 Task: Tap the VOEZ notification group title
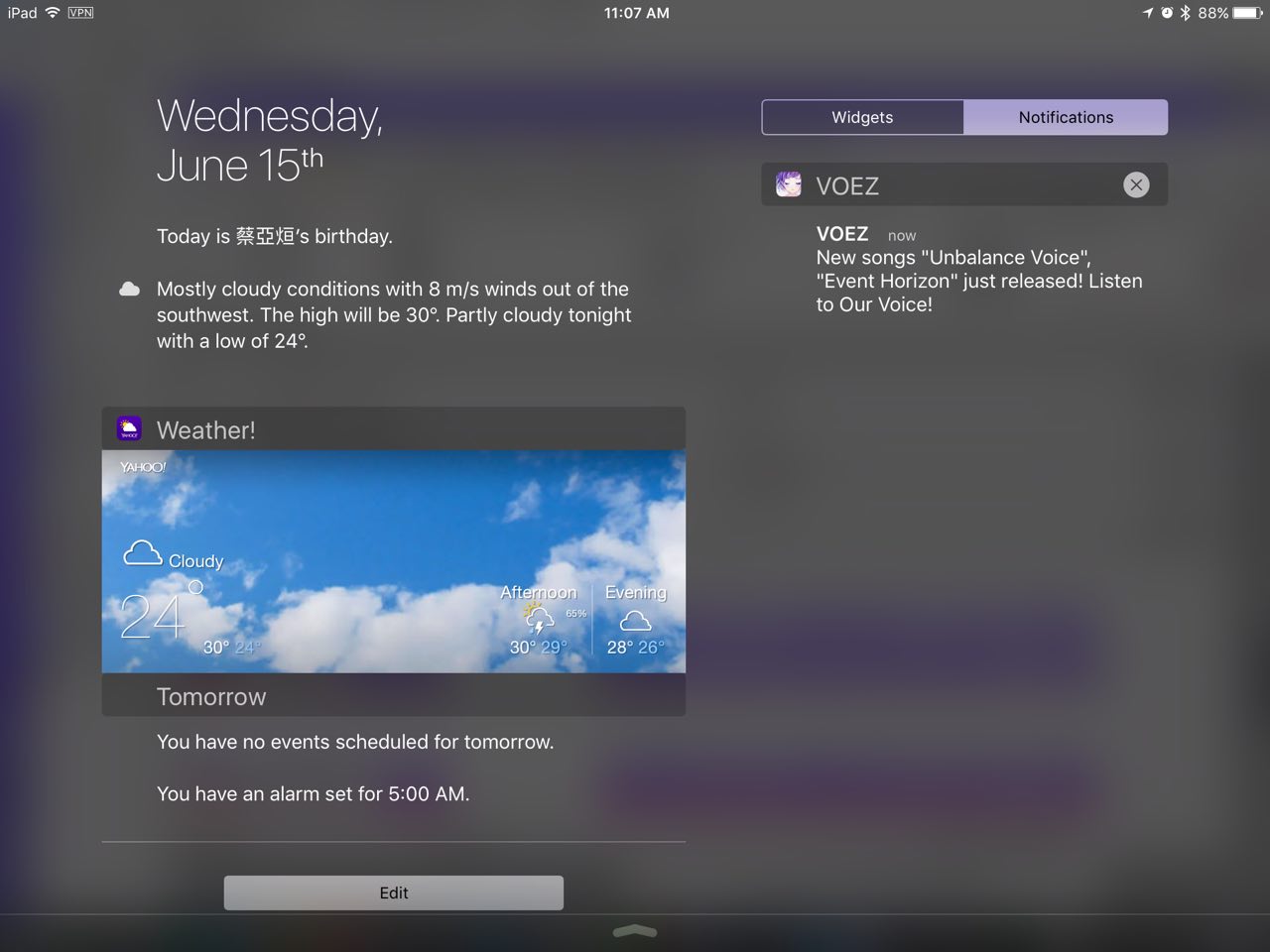847,185
